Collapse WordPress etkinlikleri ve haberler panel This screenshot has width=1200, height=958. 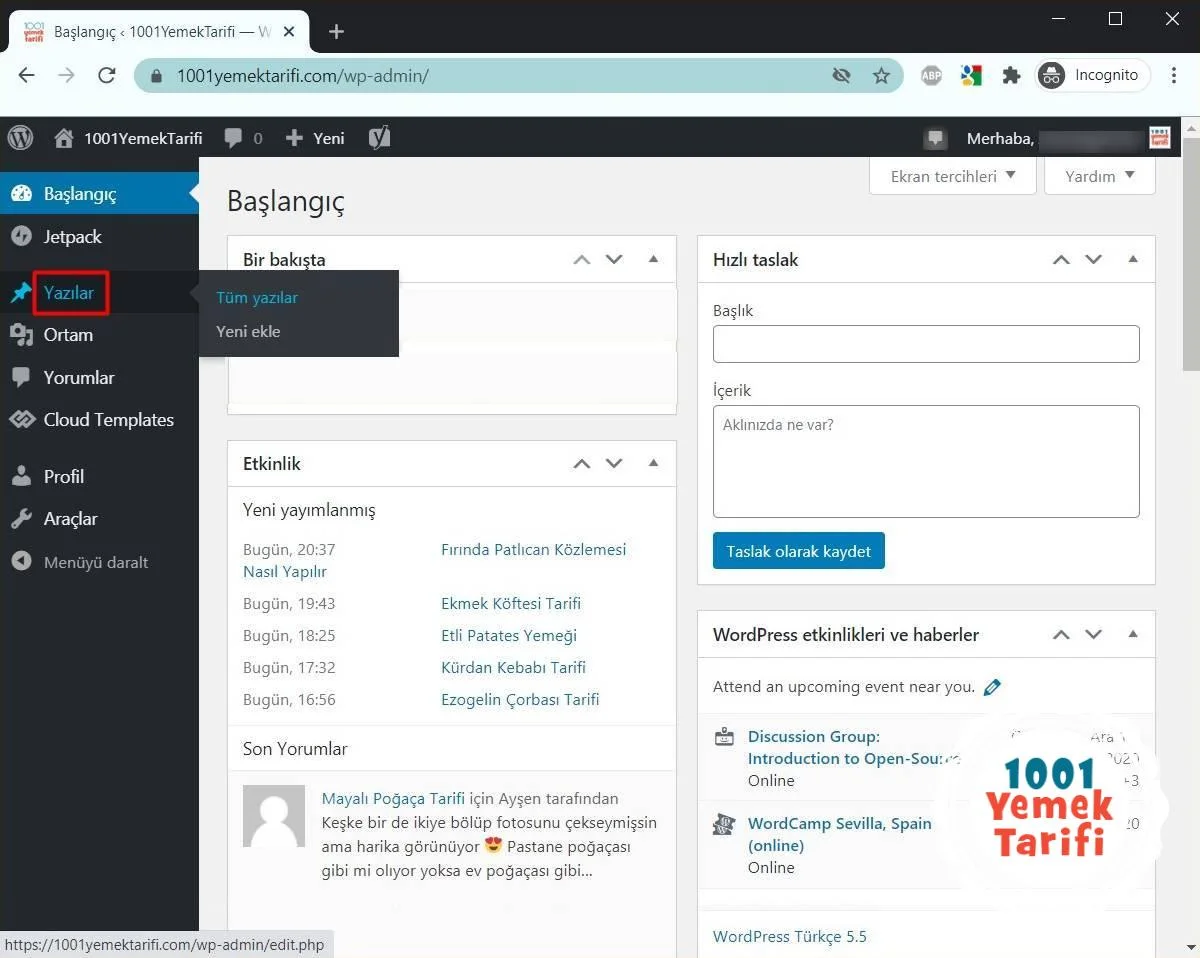coord(1133,635)
